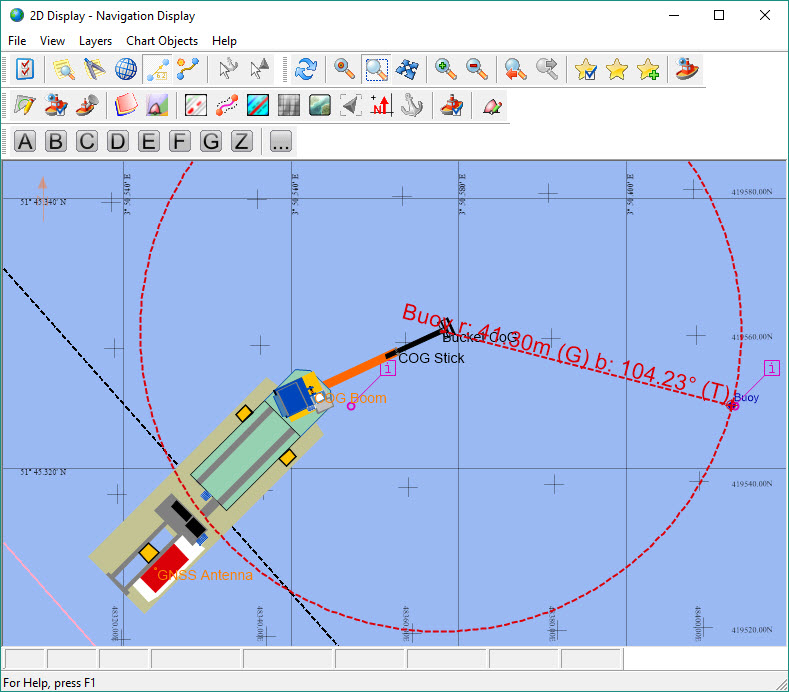
Task: Open the ellipsis more views button
Action: [x=280, y=141]
